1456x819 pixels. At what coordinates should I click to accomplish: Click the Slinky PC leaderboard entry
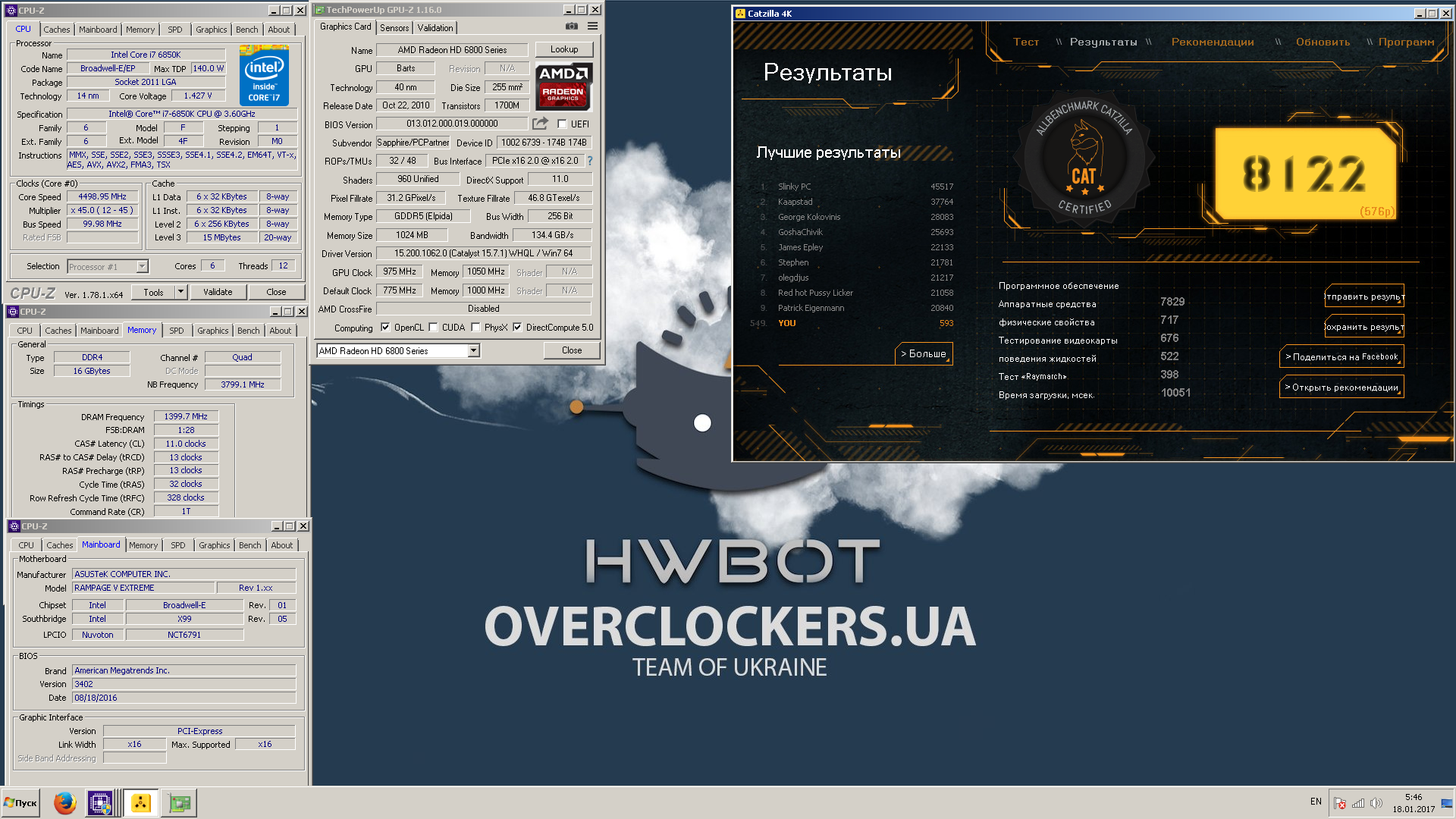(x=857, y=187)
